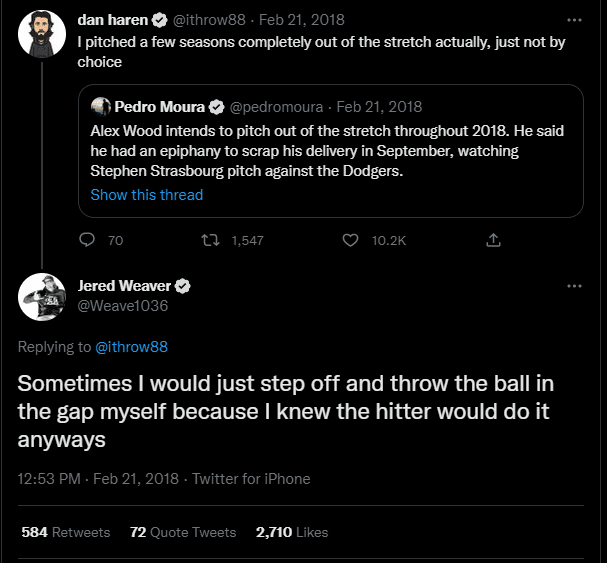This screenshot has height=563, width=607.
Task: Click Dan Haren's profile avatar
Action: click(x=42, y=37)
